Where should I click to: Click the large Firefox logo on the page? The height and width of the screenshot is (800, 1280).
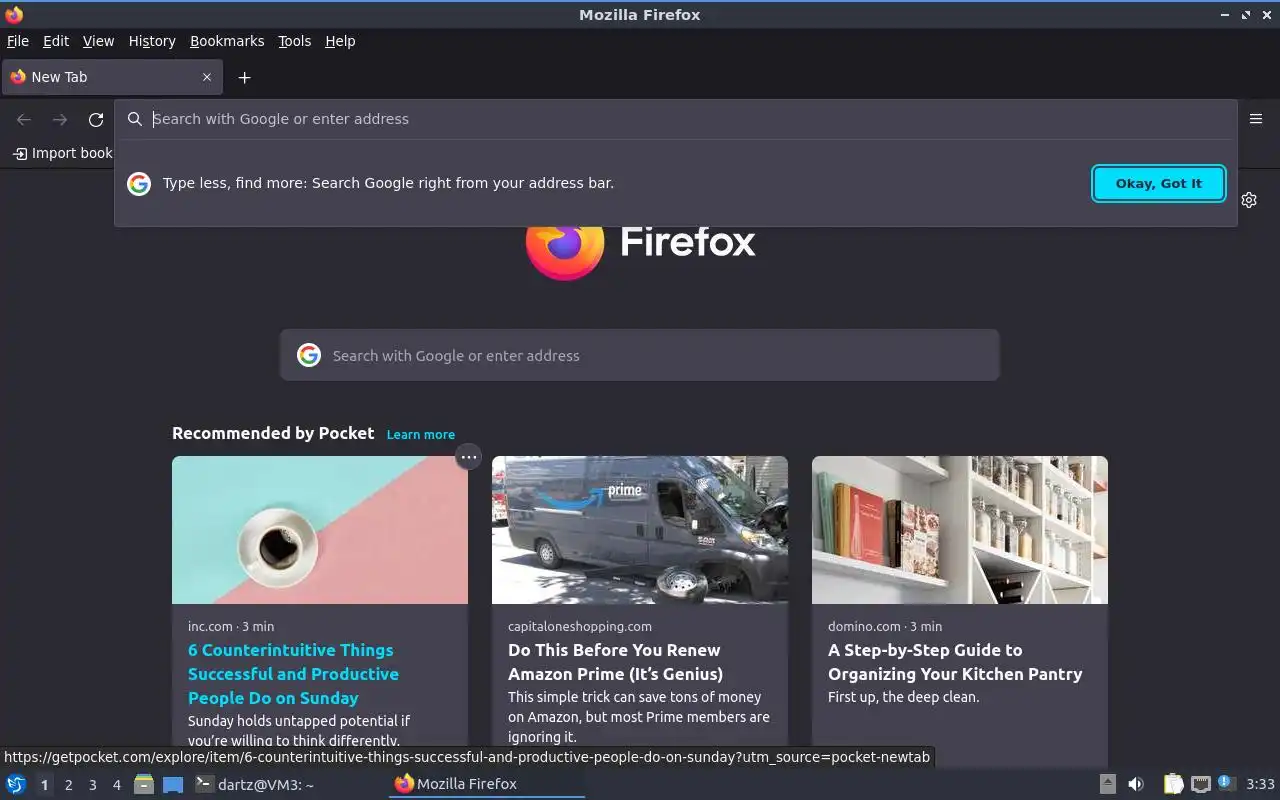(564, 250)
